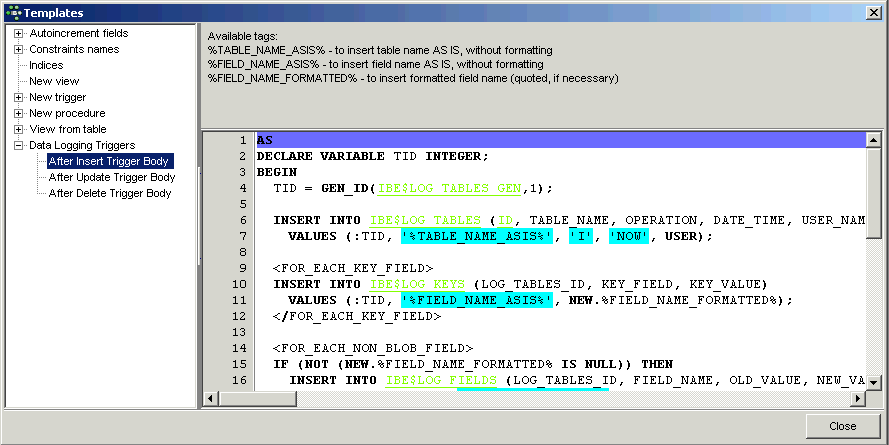Viewport: 889px width, 445px height.
Task: Click the DECLARE VARIABLE TID INTEGER line
Action: click(x=372, y=156)
